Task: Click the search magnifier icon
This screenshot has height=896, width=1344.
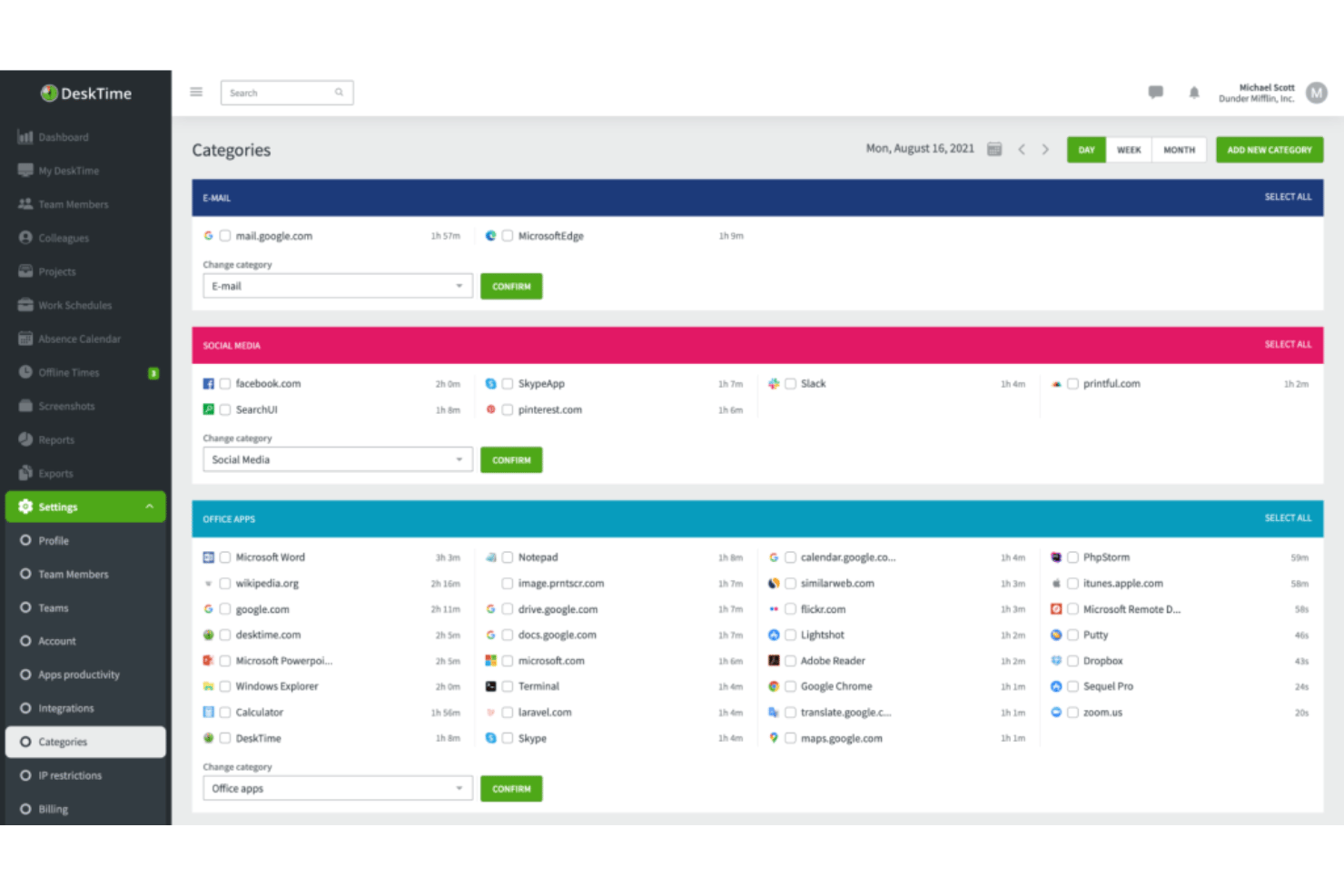Action: click(339, 93)
